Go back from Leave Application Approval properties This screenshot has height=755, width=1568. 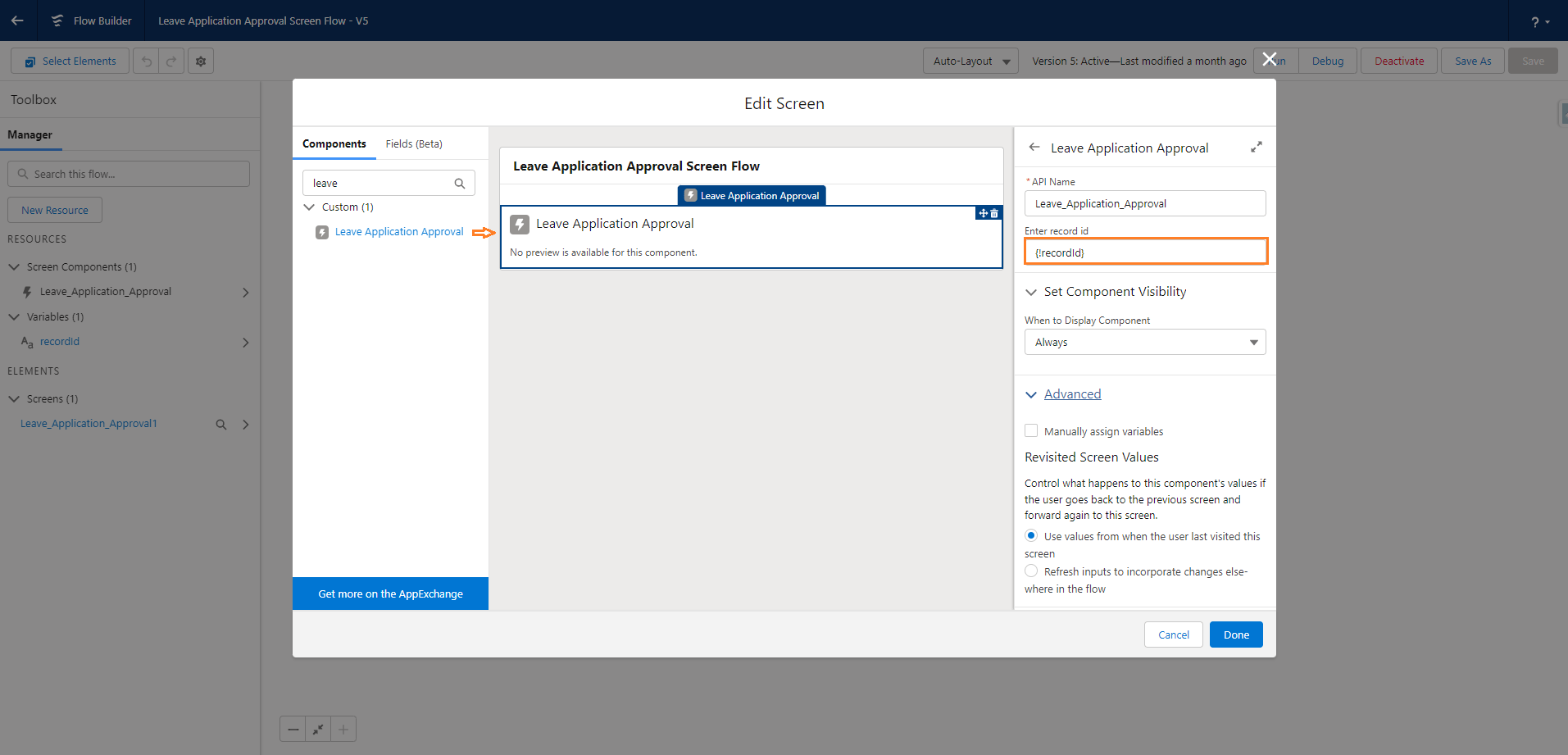click(x=1034, y=148)
